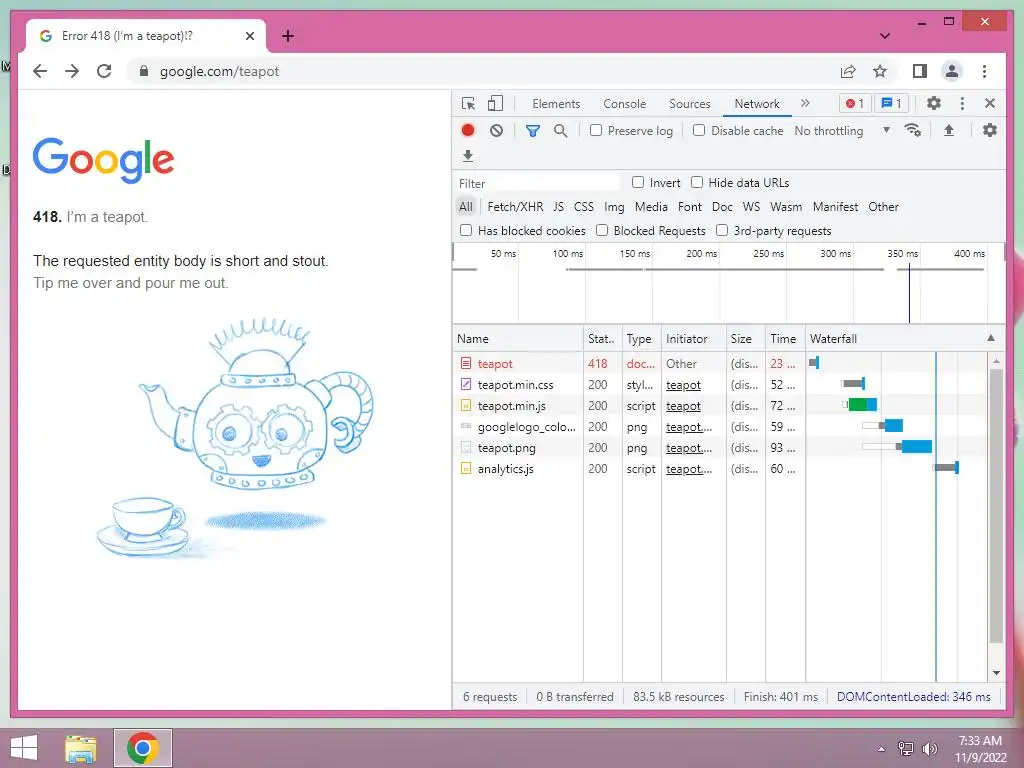
Task: Filter requests by JS
Action: coord(558,207)
